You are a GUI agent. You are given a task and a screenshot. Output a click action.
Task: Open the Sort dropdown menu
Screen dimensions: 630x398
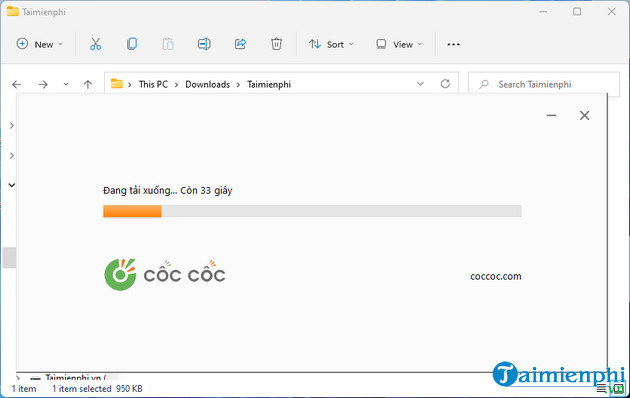tap(331, 44)
